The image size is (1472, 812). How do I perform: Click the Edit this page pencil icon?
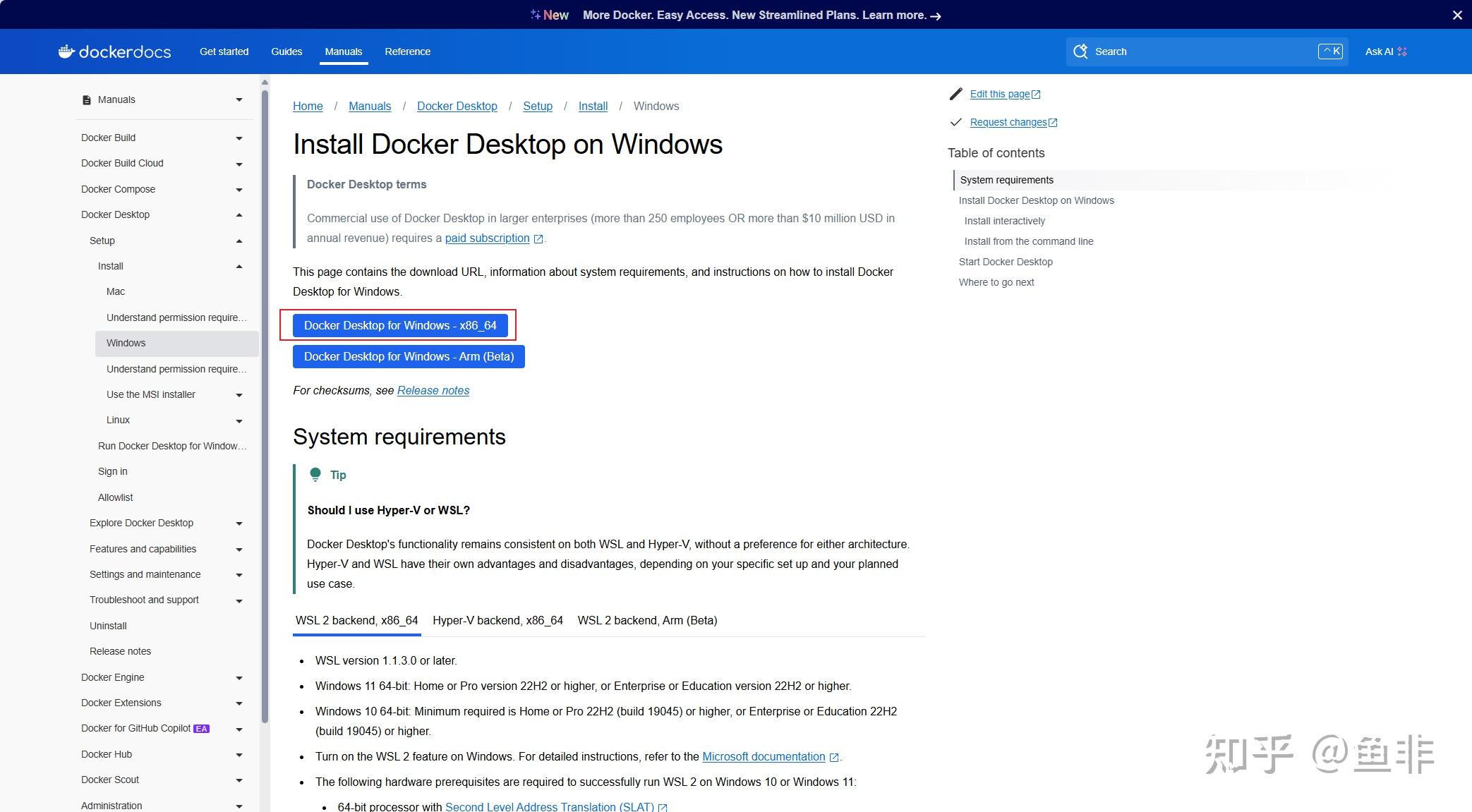[956, 94]
